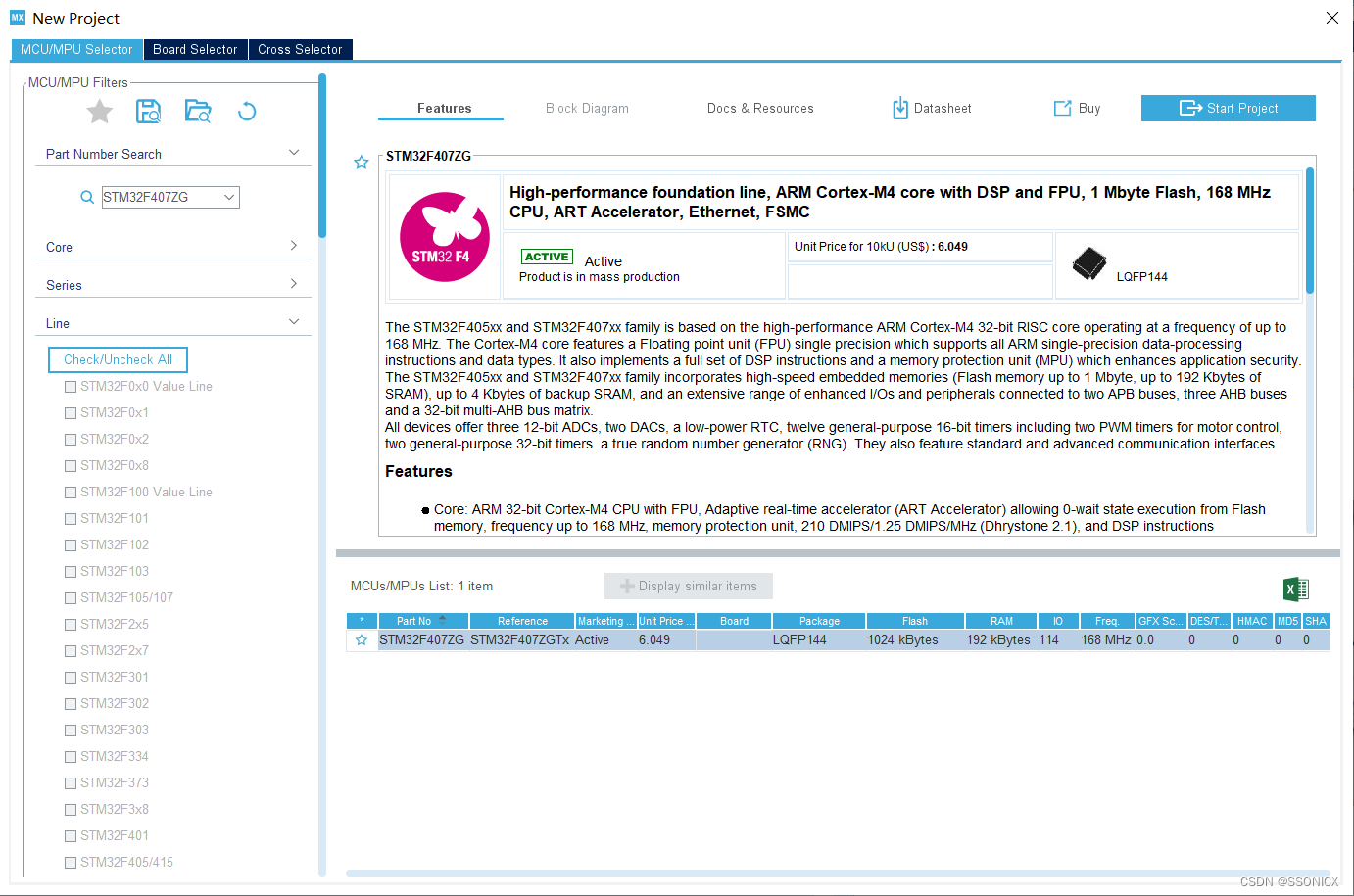The width and height of the screenshot is (1354, 896).
Task: Sort list by IO column header
Action: (x=1058, y=621)
